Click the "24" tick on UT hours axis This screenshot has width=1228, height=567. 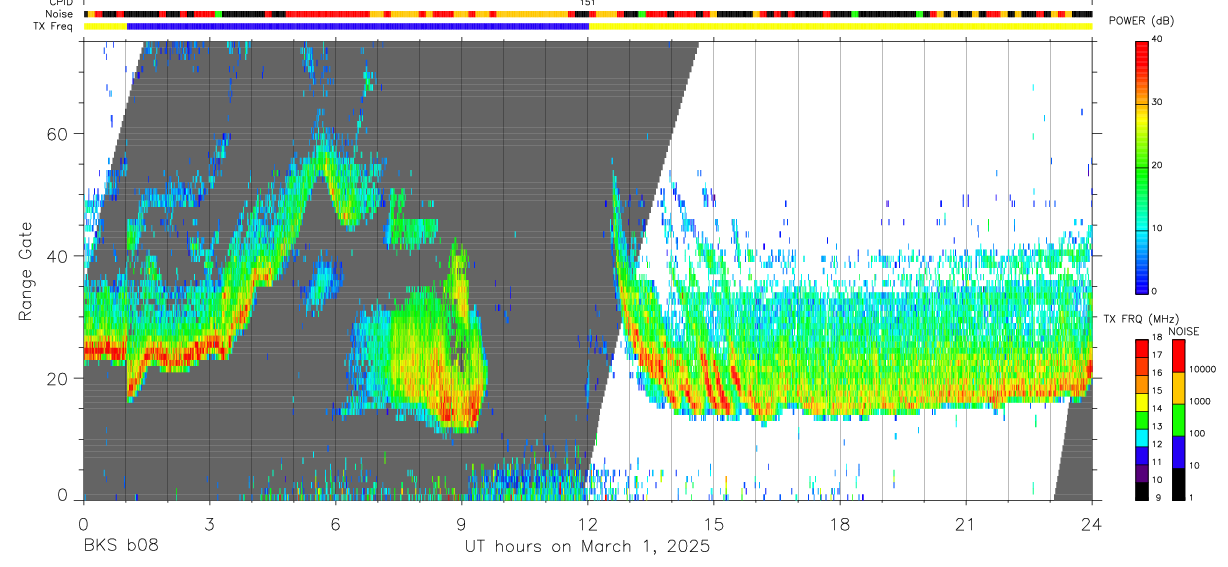coord(1092,524)
